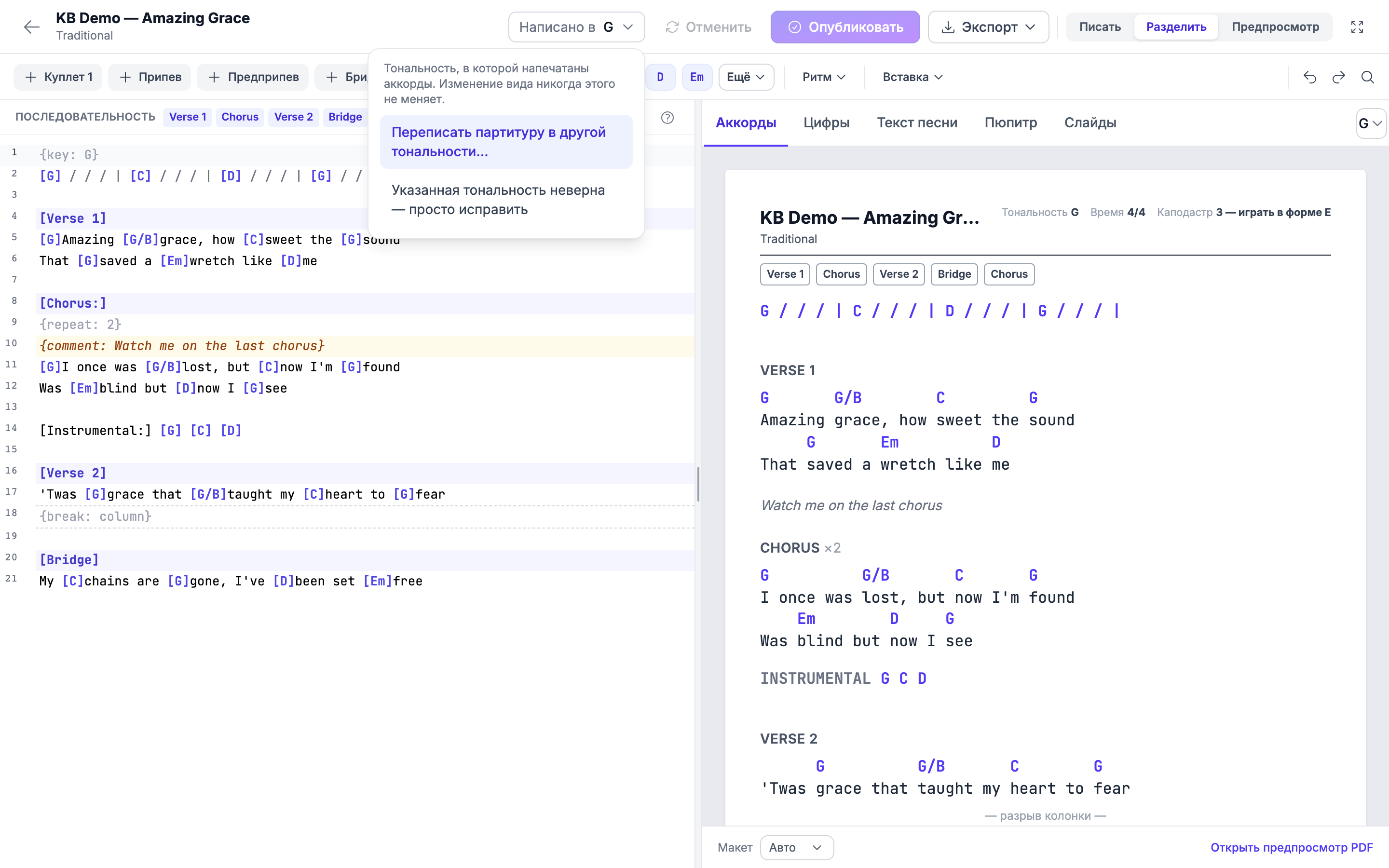
Task: Enter fullscreen with the expand icon
Action: [x=1357, y=27]
